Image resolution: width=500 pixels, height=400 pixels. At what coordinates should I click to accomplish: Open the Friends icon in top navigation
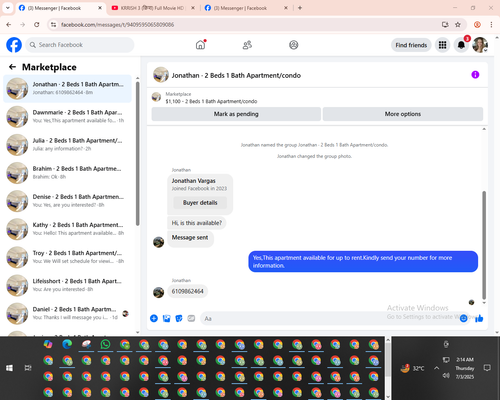click(247, 45)
